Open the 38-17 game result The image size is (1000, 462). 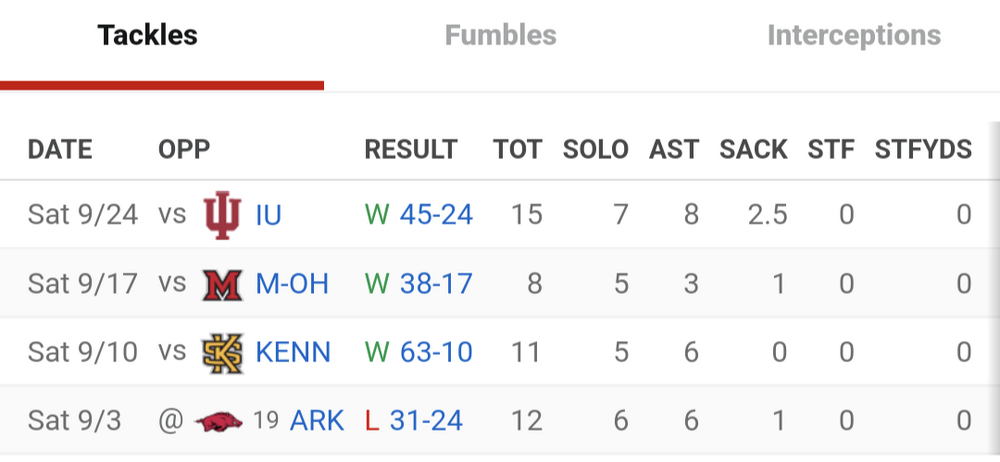[436, 284]
